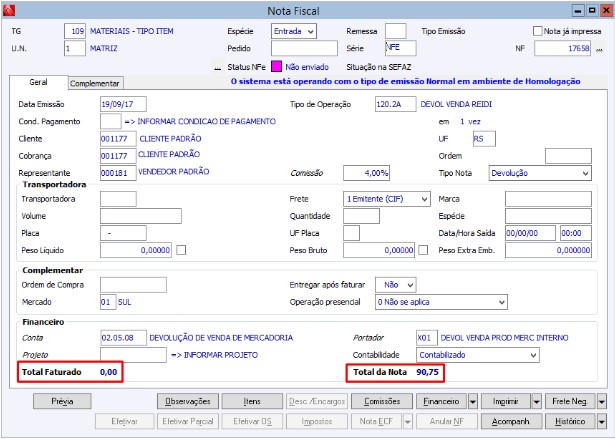
Task: Click the Frete Neg. button
Action: click(570, 401)
